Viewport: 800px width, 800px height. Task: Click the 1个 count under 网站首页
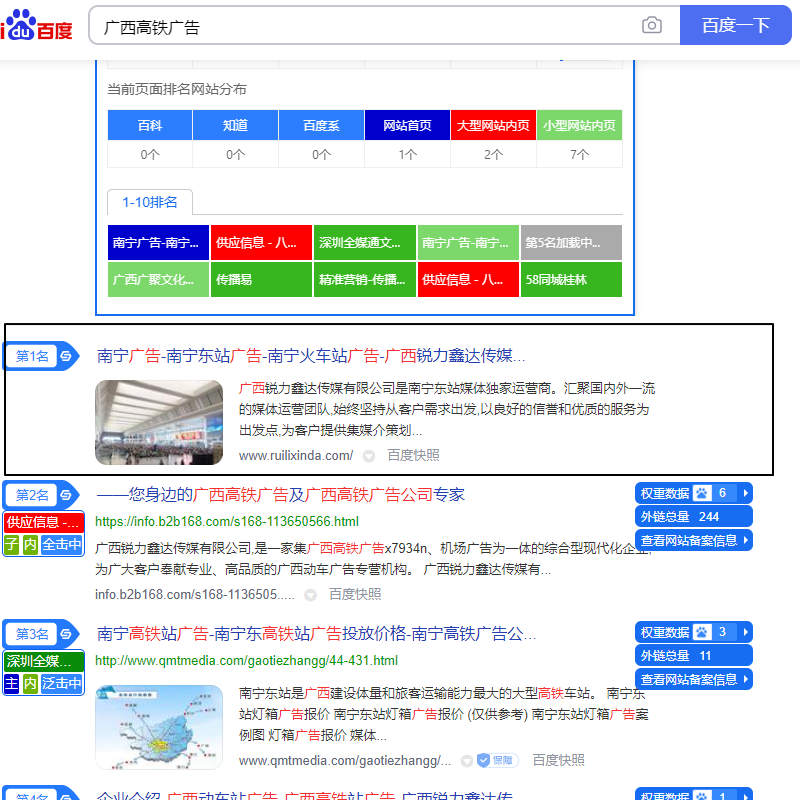click(x=407, y=154)
